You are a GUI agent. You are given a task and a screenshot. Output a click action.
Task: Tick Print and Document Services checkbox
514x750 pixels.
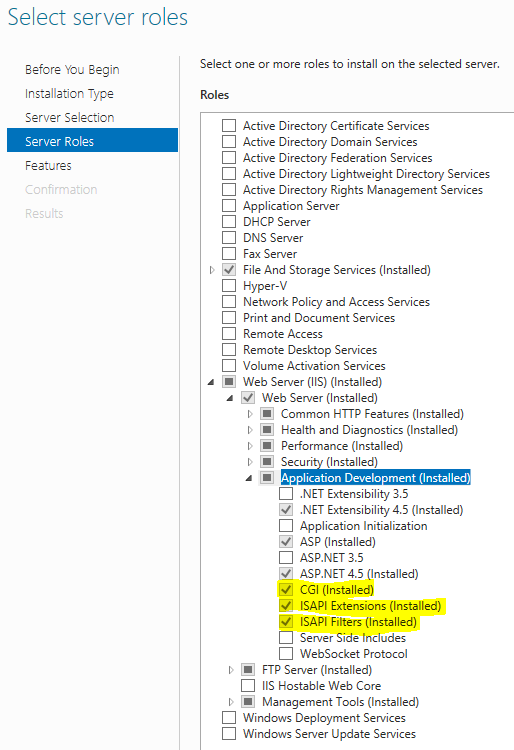click(229, 318)
